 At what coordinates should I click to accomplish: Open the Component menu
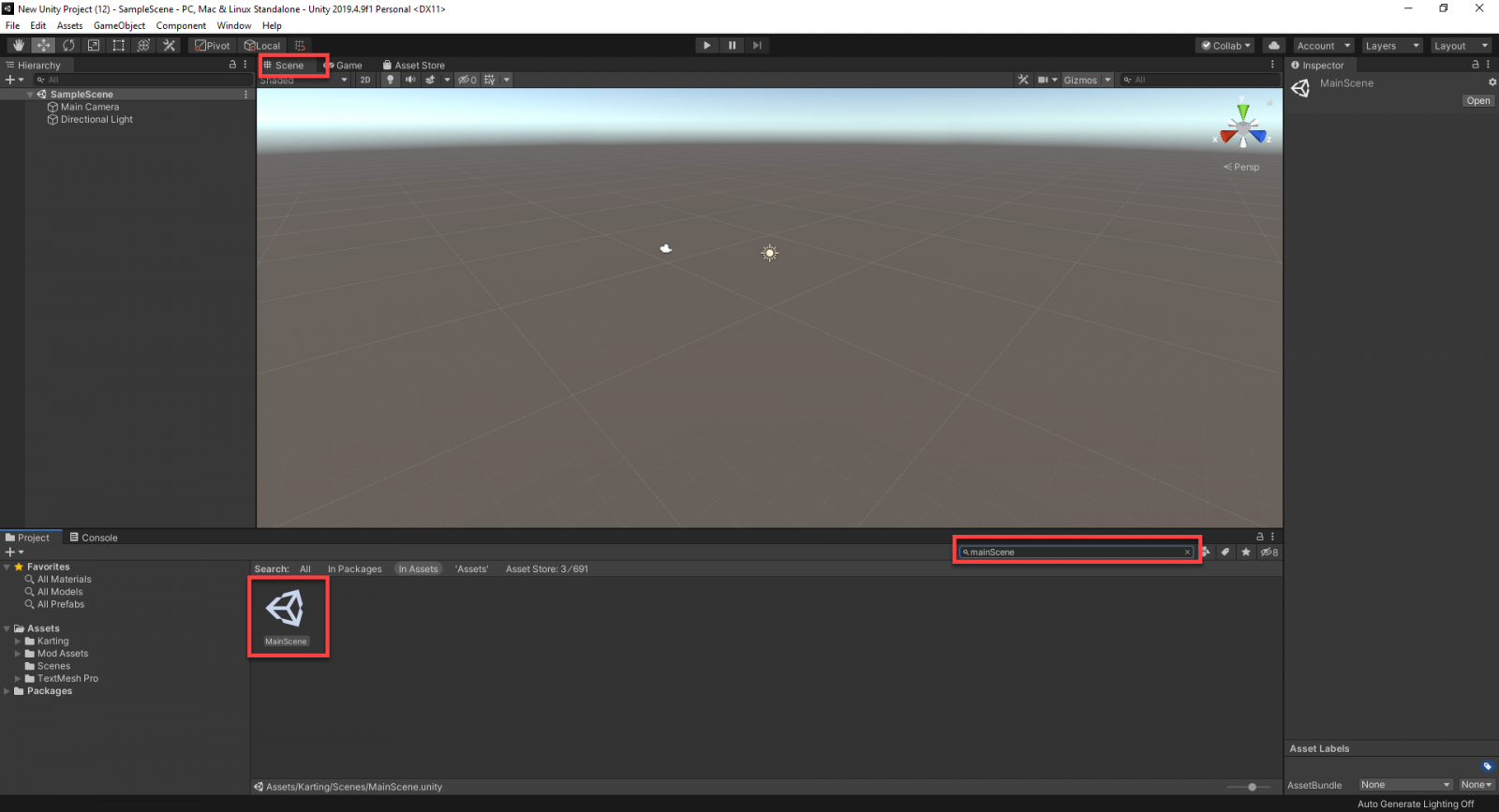click(x=181, y=25)
